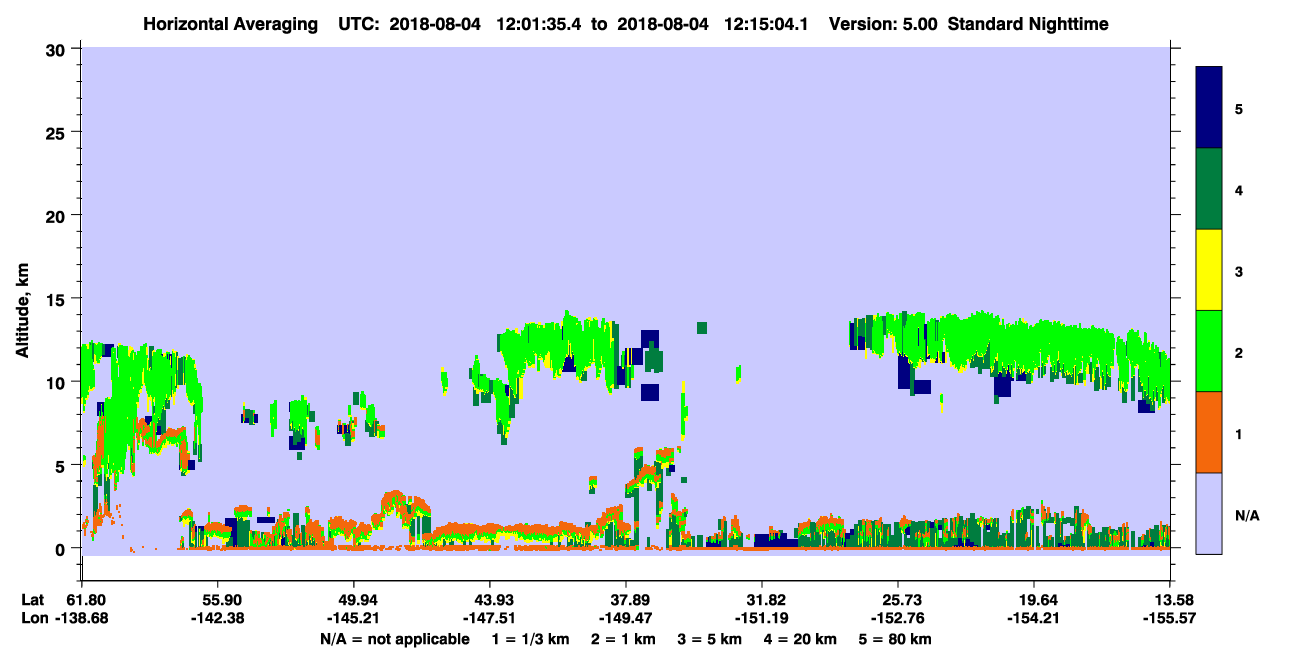The width and height of the screenshot is (1300, 667).
Task: Click the longitude value -142.38
Action: point(217,619)
